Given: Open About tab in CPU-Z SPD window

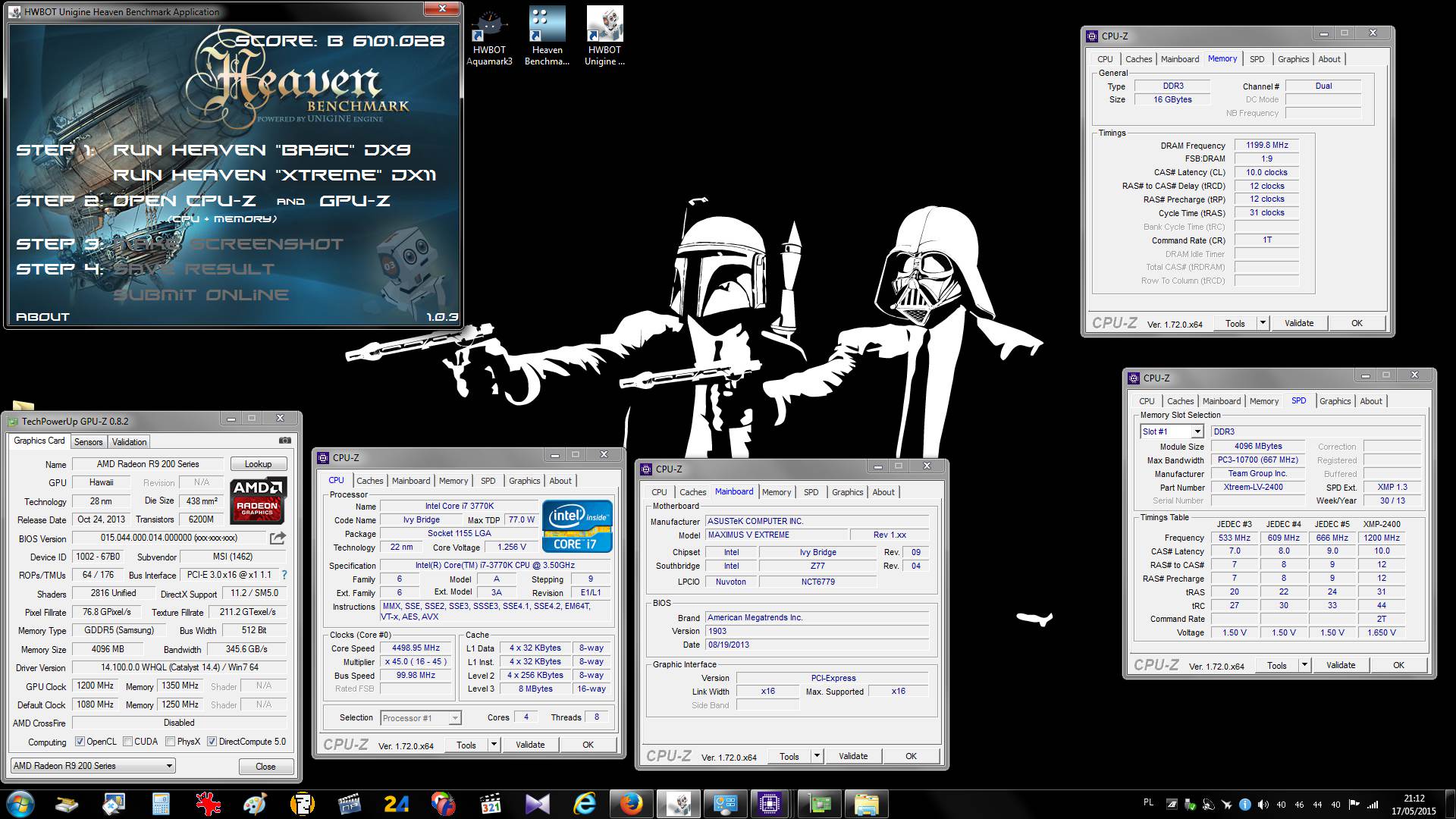Looking at the screenshot, I should [1370, 401].
